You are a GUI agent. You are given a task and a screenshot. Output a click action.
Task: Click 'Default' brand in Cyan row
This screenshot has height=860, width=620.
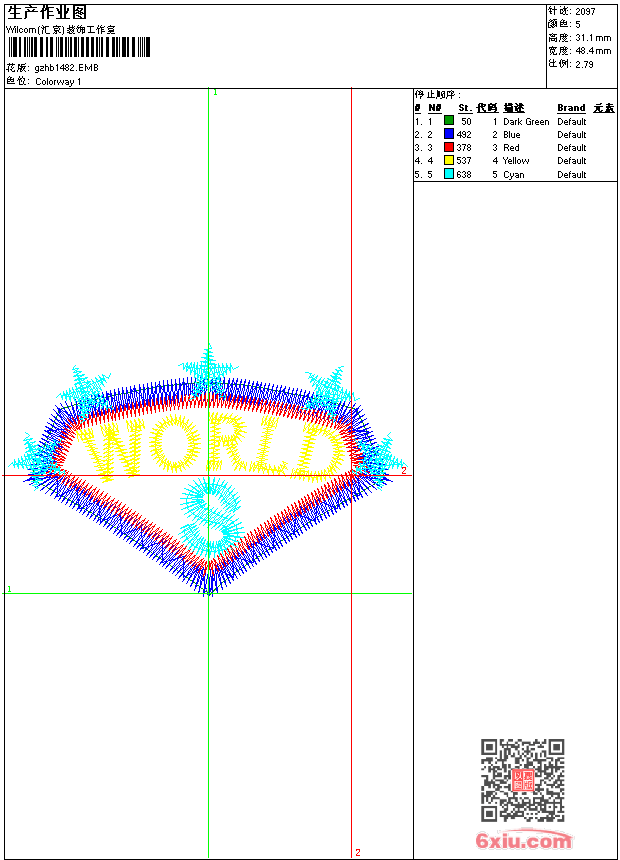coord(572,175)
